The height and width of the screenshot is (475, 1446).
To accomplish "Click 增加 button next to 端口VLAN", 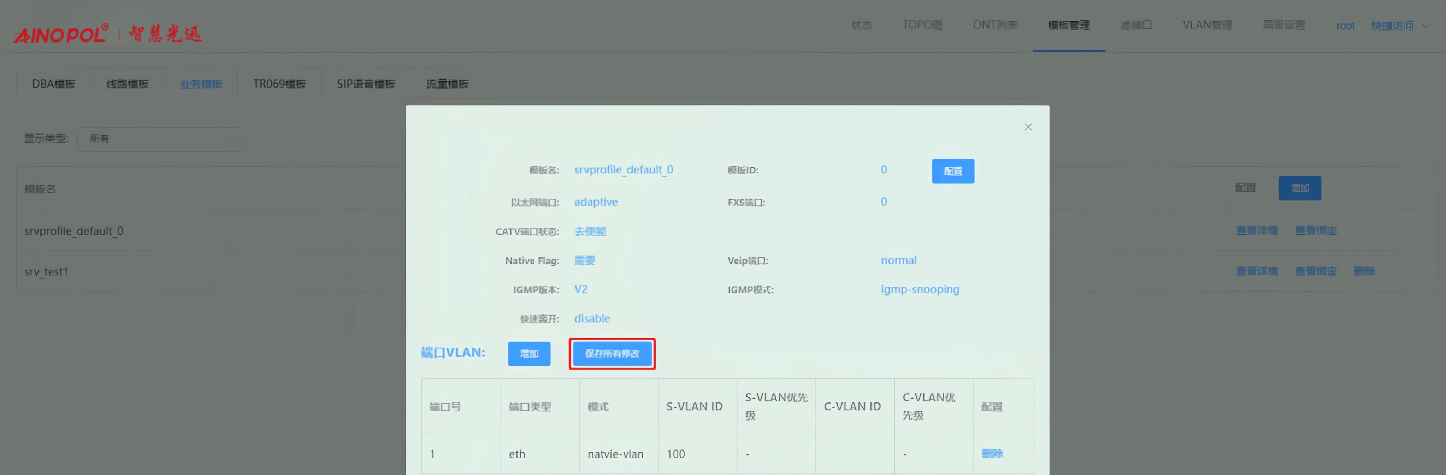I will click(x=529, y=354).
